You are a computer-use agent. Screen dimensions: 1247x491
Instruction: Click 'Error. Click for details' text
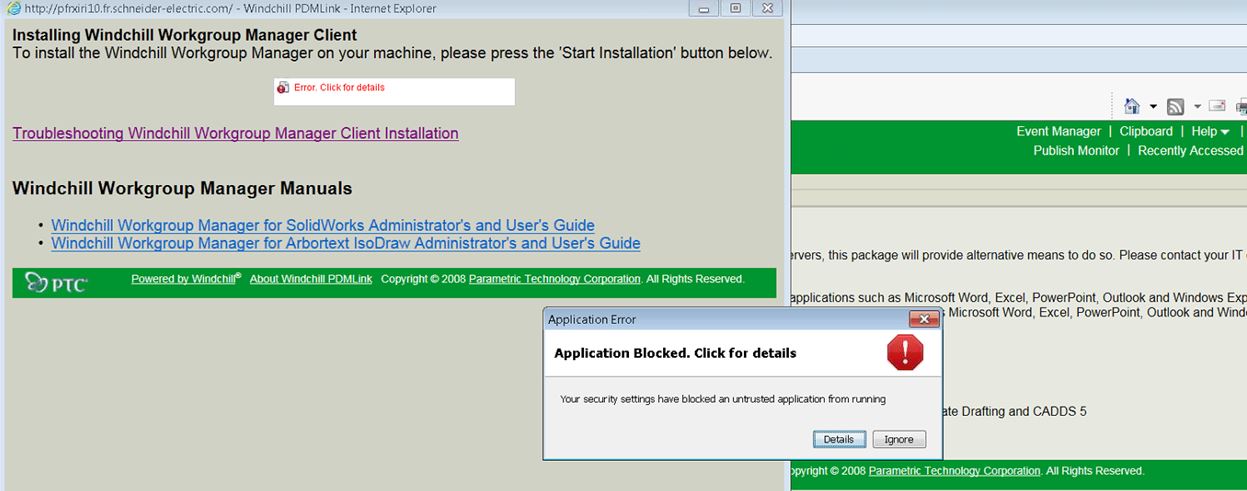point(339,88)
